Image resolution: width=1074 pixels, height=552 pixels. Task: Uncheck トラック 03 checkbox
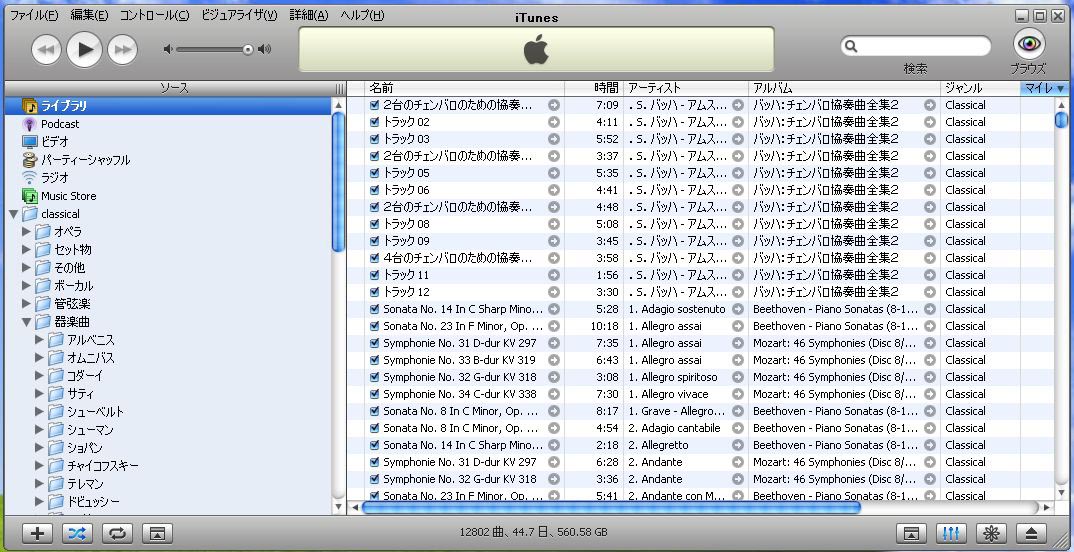click(374, 139)
